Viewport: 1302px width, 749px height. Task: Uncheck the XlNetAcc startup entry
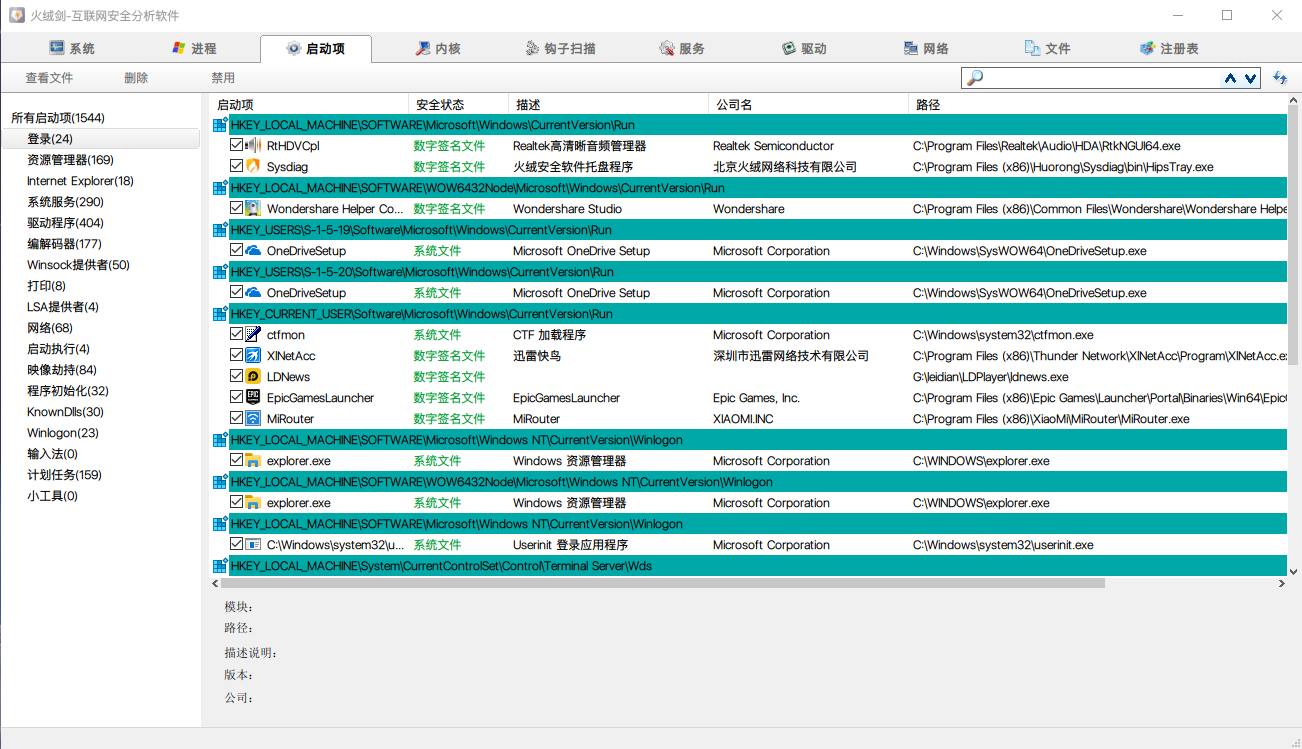[x=236, y=356]
